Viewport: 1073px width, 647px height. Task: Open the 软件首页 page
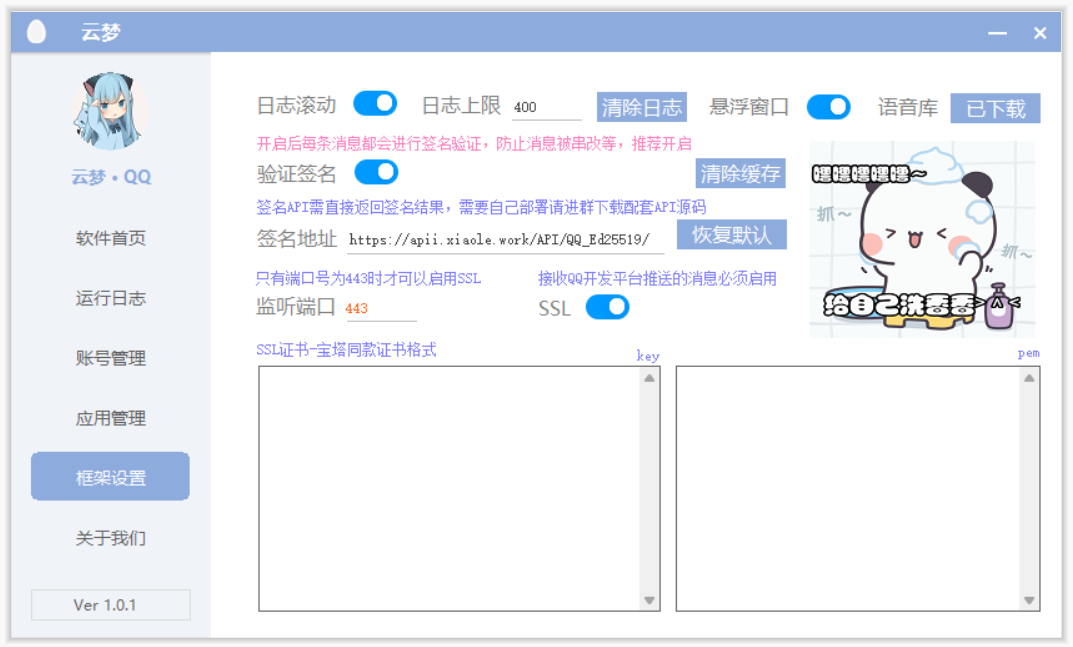click(110, 238)
